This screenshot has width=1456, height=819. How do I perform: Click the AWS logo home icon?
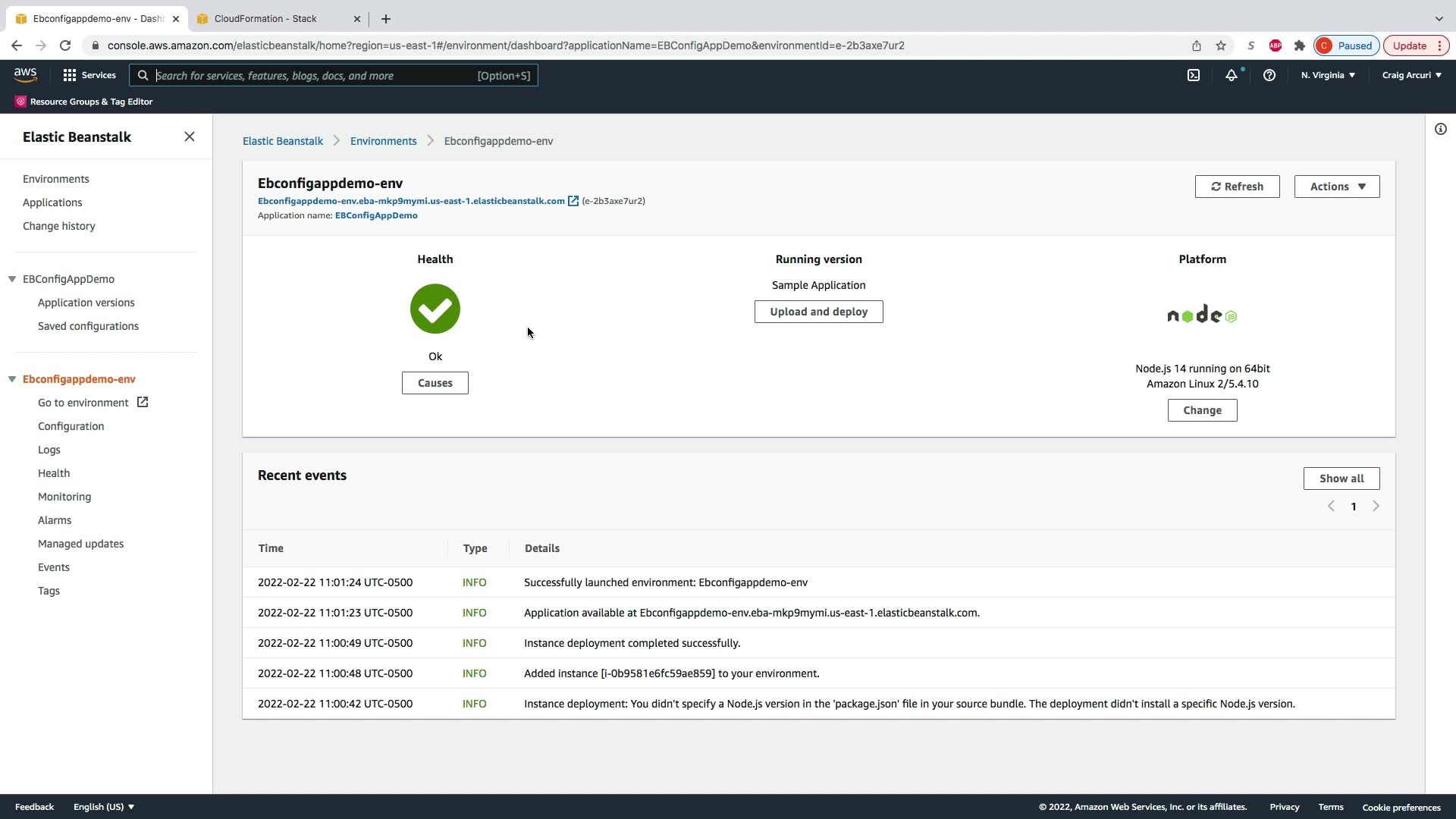click(25, 74)
